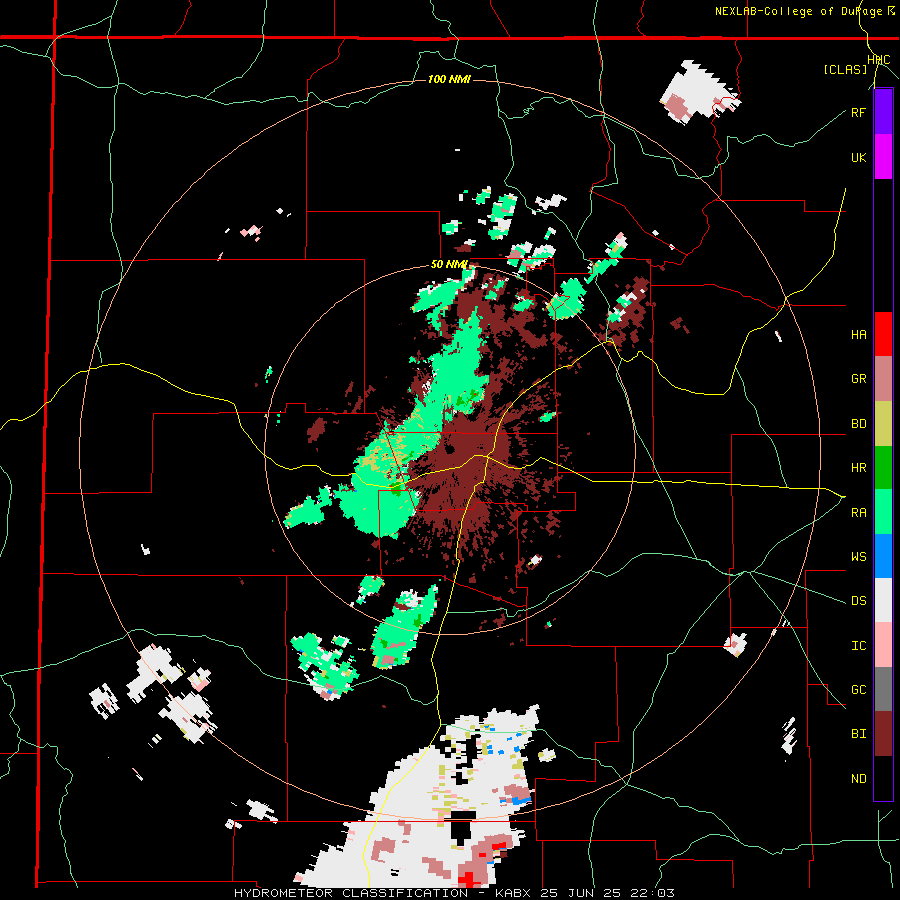900x900 pixels.
Task: Click the RA legend label
Action: 858,513
